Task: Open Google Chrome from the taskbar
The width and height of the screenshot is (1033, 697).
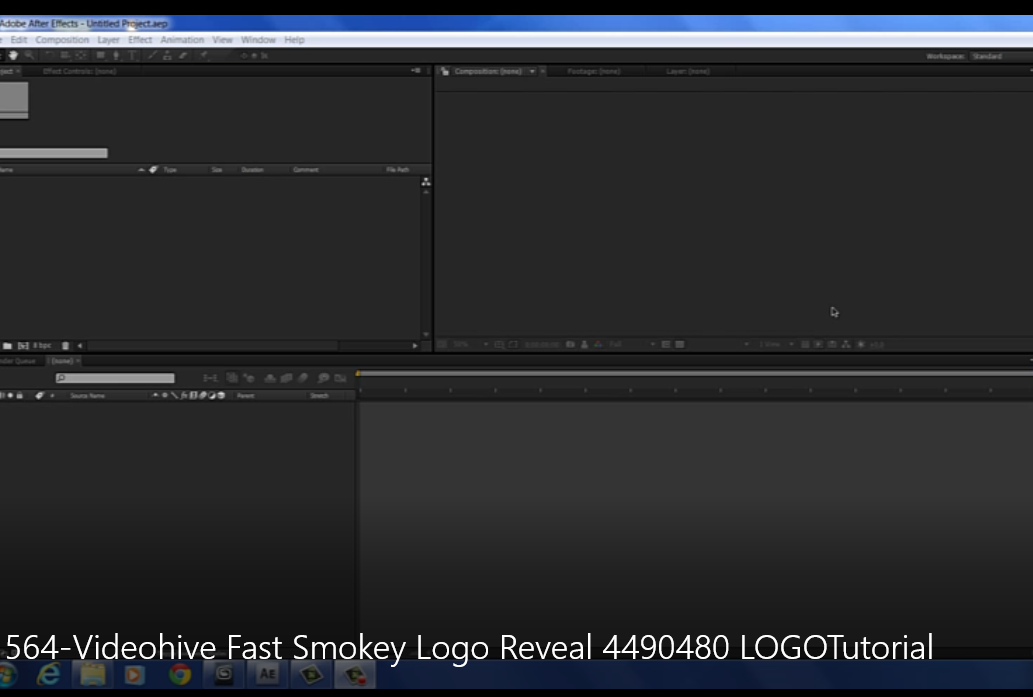Action: 180,675
